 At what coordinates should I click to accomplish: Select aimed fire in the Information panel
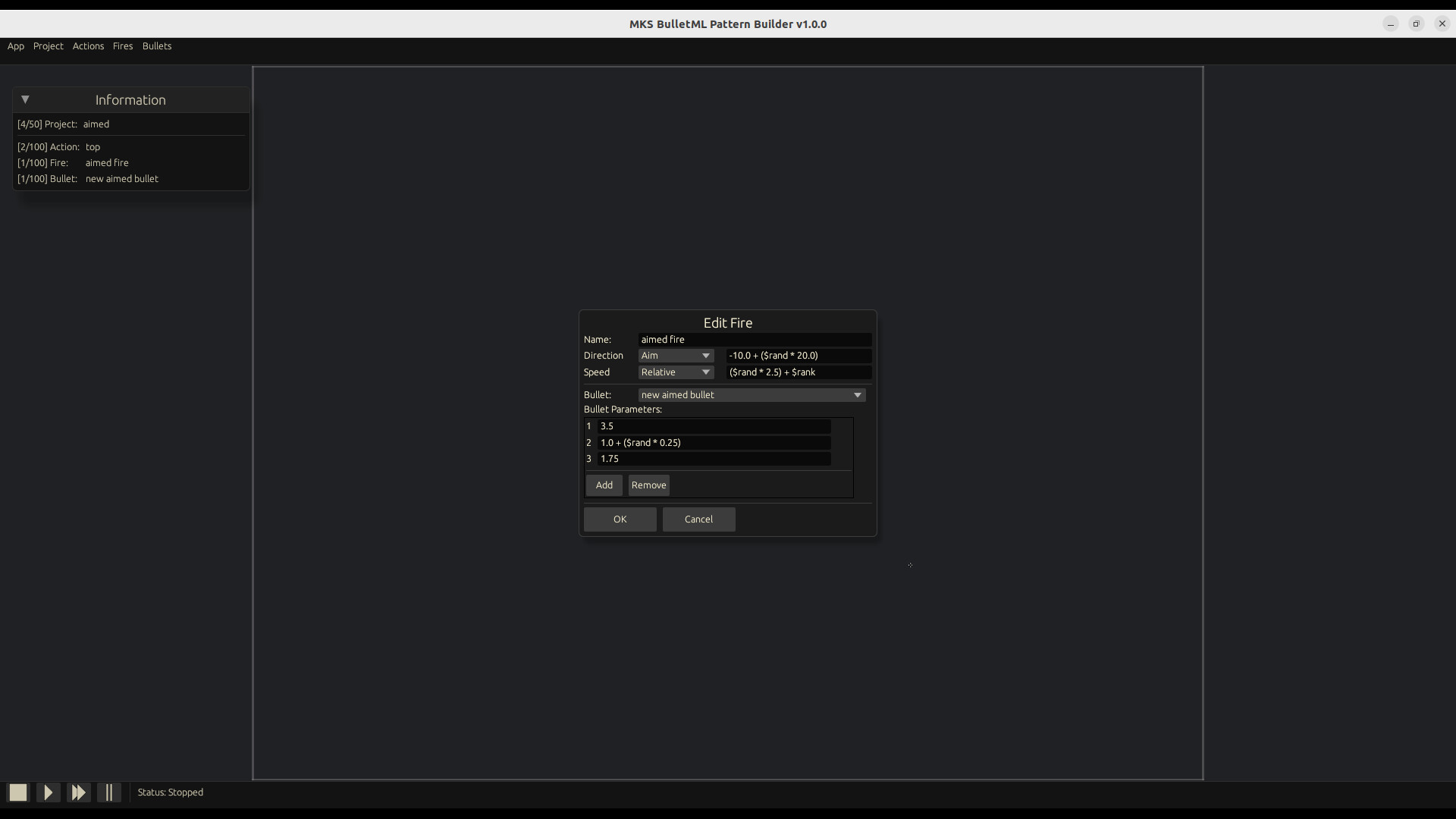pos(106,162)
